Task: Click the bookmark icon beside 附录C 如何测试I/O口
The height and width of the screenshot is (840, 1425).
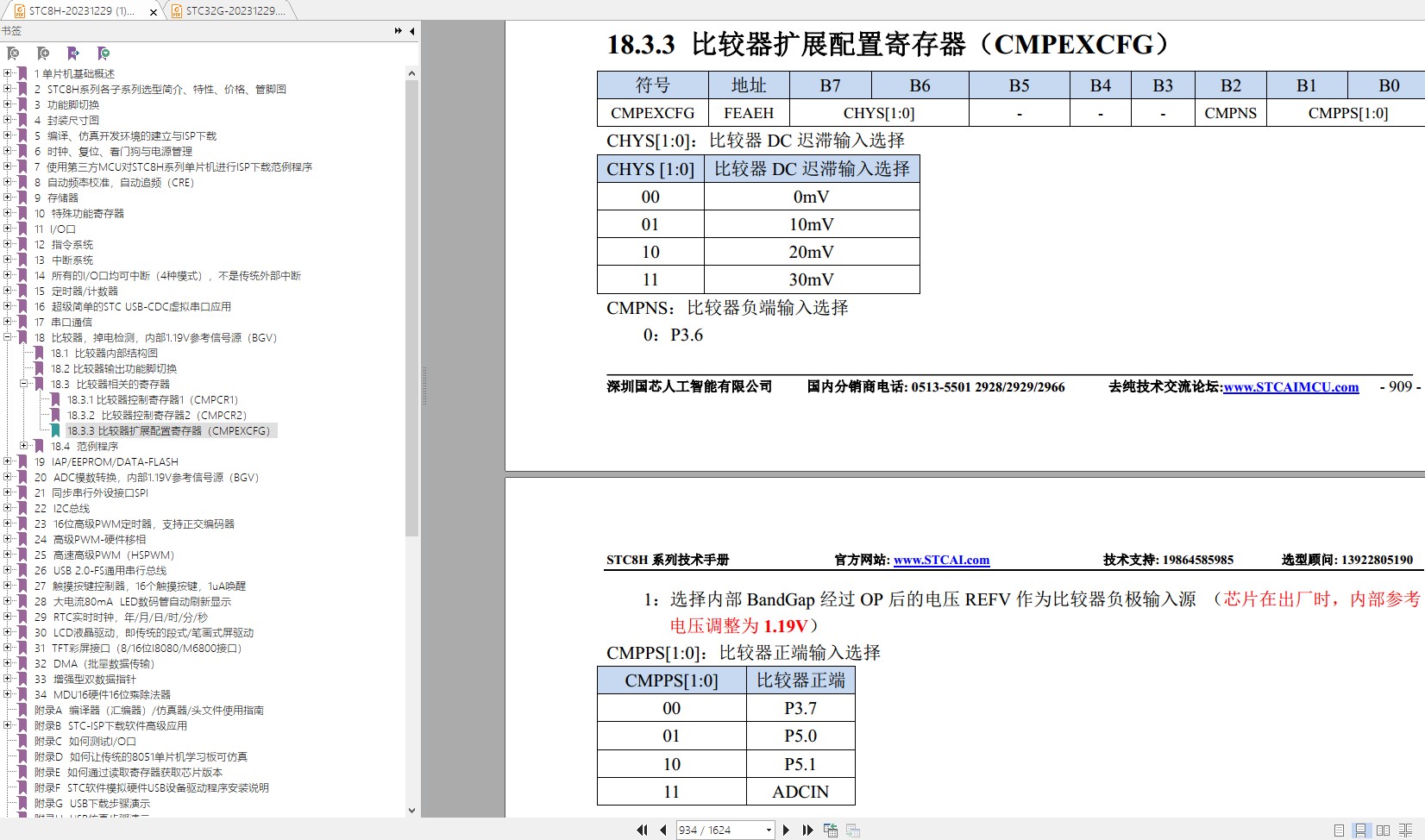Action: click(x=23, y=741)
